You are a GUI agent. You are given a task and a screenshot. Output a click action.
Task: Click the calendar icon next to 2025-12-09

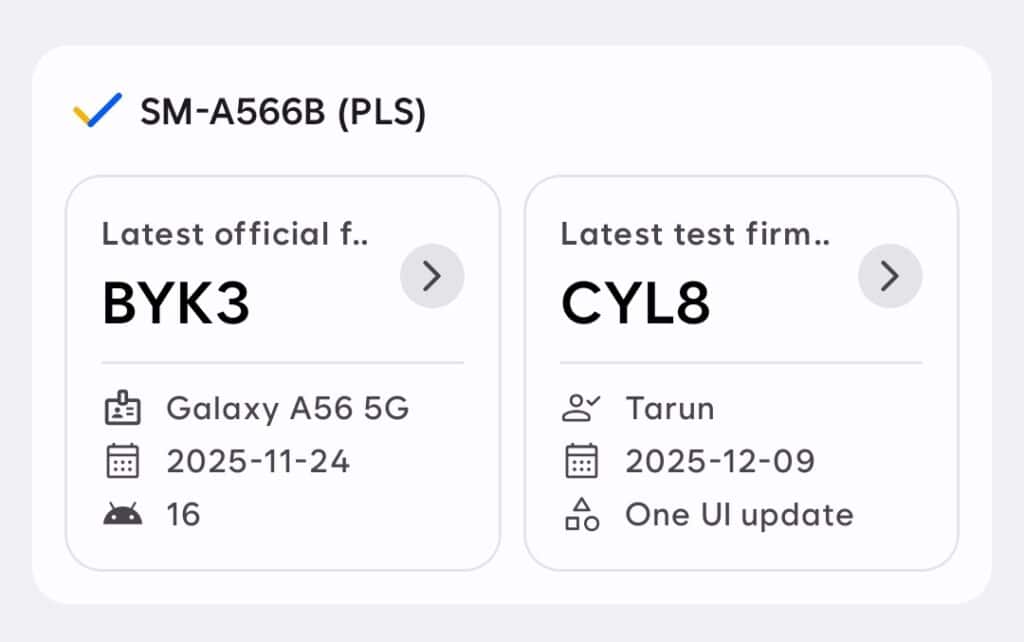point(580,461)
